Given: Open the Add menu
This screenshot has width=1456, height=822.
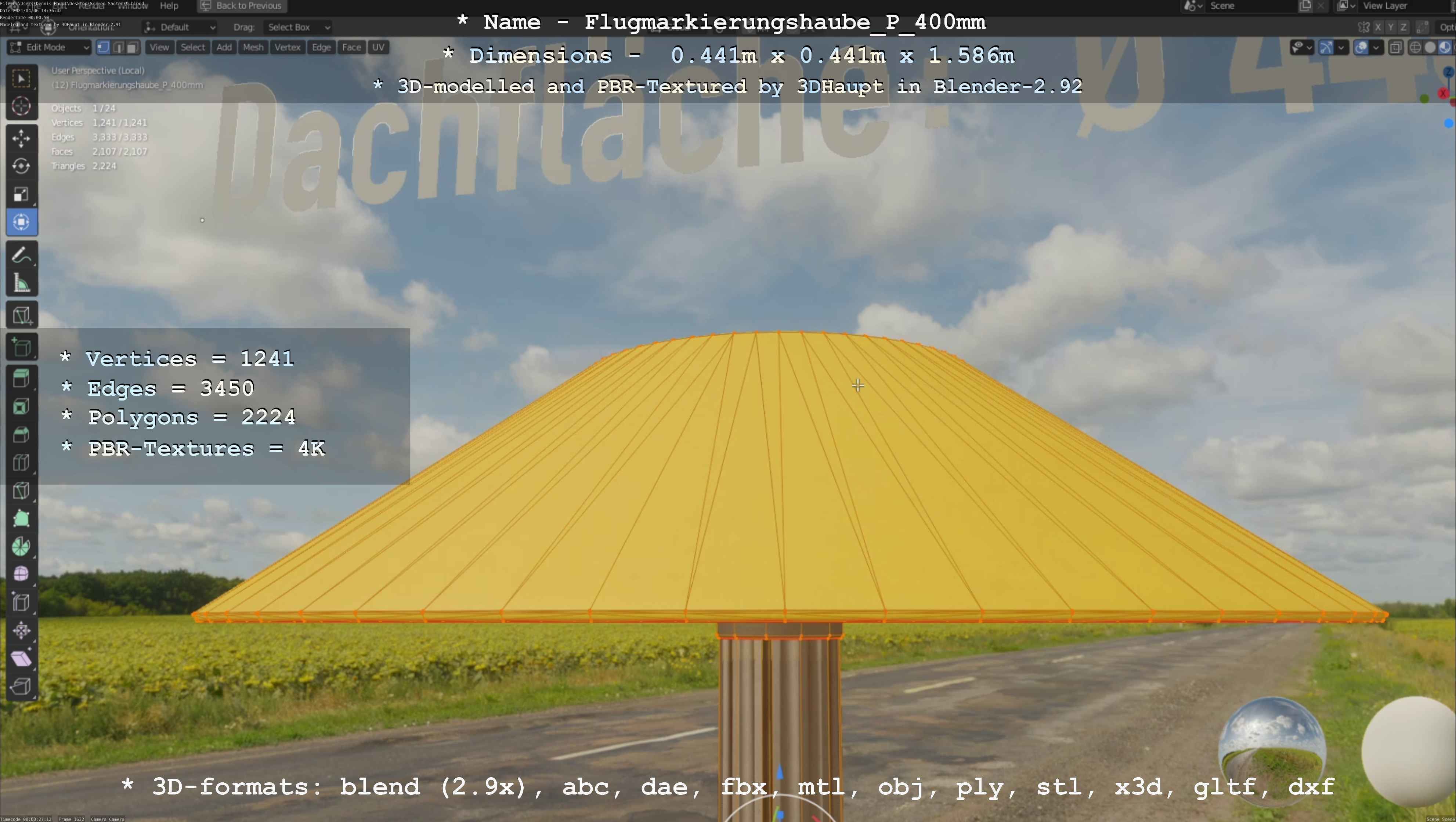Looking at the screenshot, I should point(224,47).
